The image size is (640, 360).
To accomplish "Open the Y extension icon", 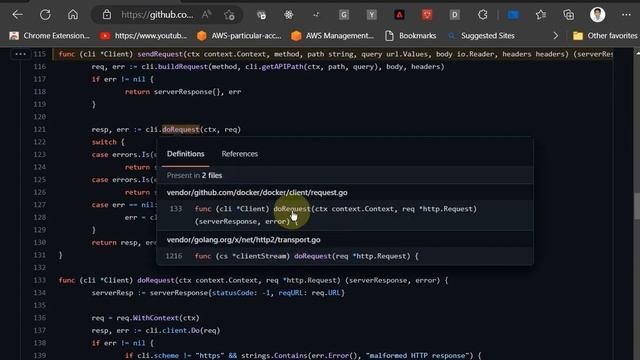I will point(371,15).
